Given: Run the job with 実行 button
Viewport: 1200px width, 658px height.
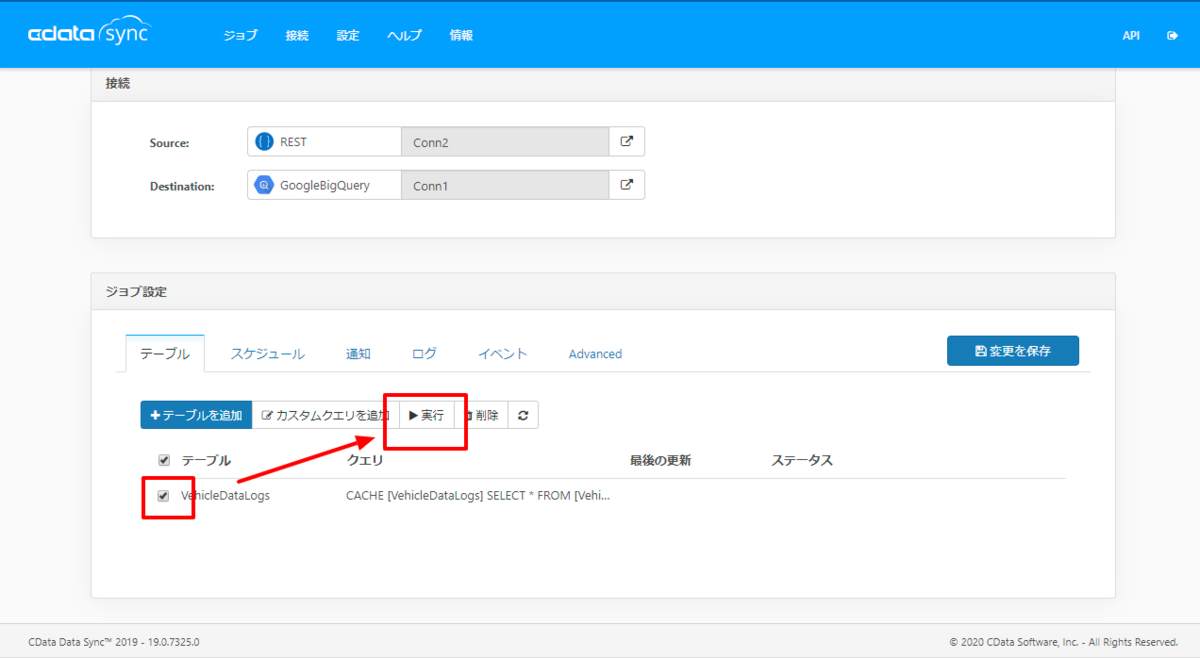Looking at the screenshot, I should point(427,415).
